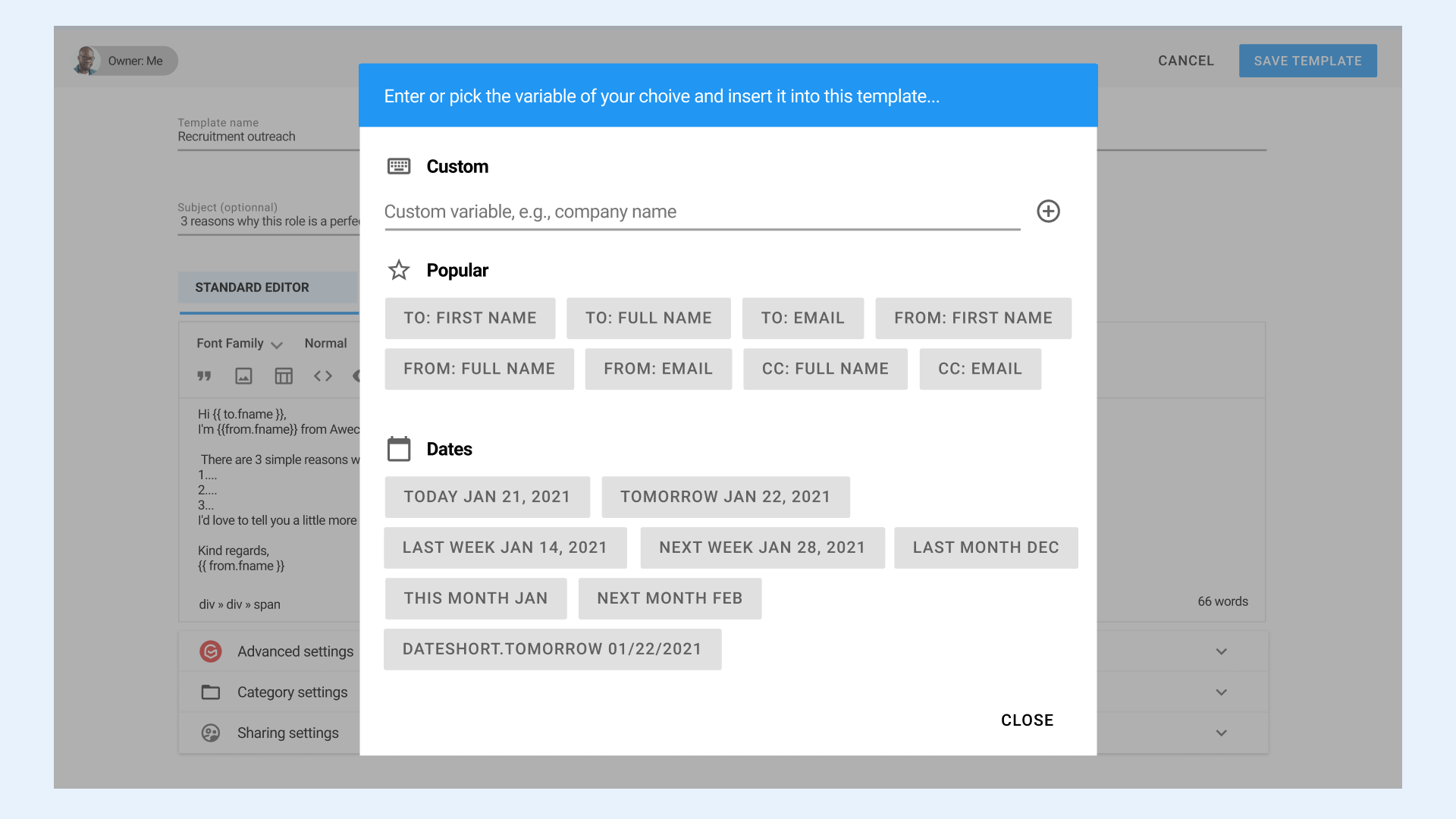Image resolution: width=1456 pixels, height=819 pixels.
Task: Click the calendar icon next to Dates
Action: coord(397,448)
